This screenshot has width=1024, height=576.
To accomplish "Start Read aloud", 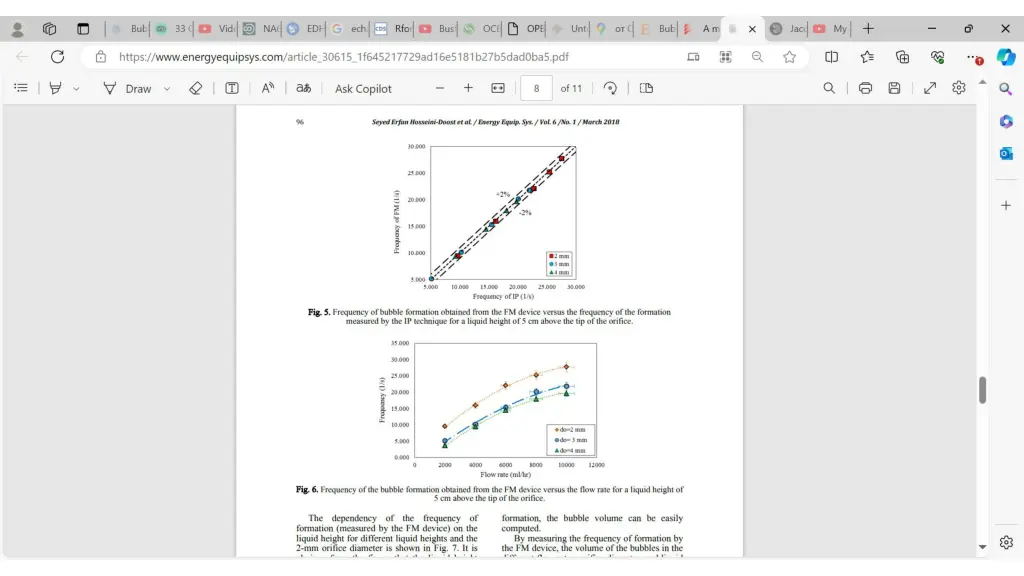I will tap(268, 88).
